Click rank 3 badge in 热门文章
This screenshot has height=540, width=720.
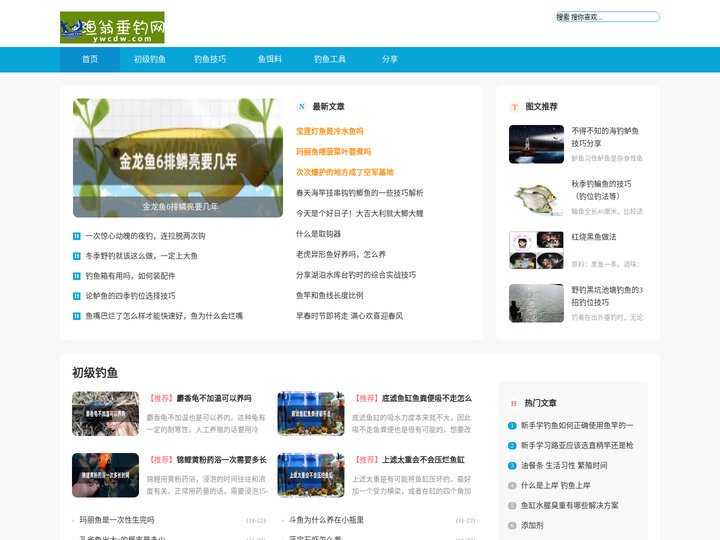pyautogui.click(x=512, y=466)
